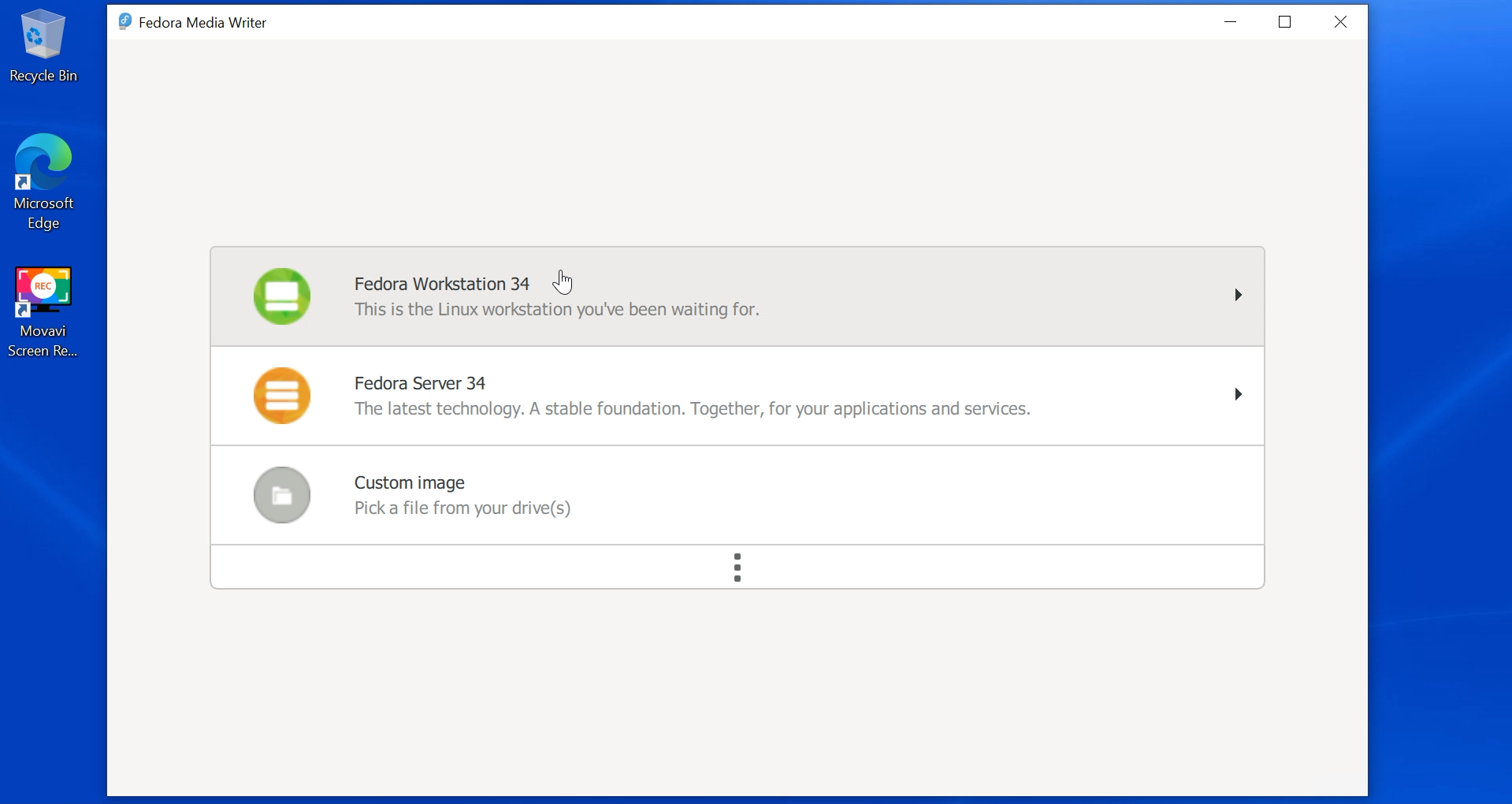
Task: Maximize the Fedora Media Writer window
Action: coord(1284,21)
